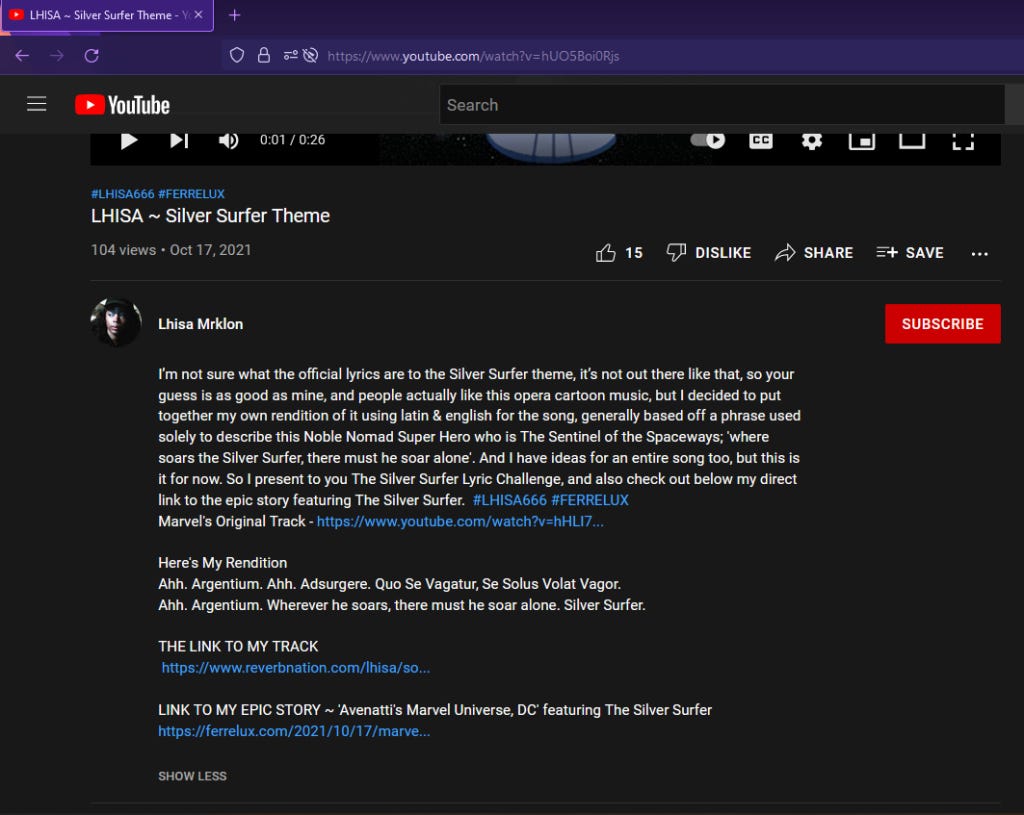
Task: Enter full screen mode
Action: (x=963, y=140)
